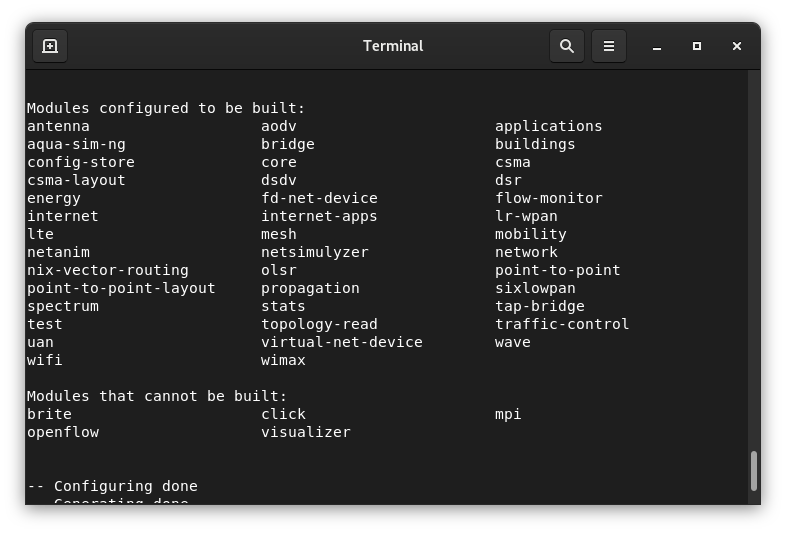Click 'Modules that cannot be built:' heading
Viewport: 786px width, 533px height.
[157, 396]
